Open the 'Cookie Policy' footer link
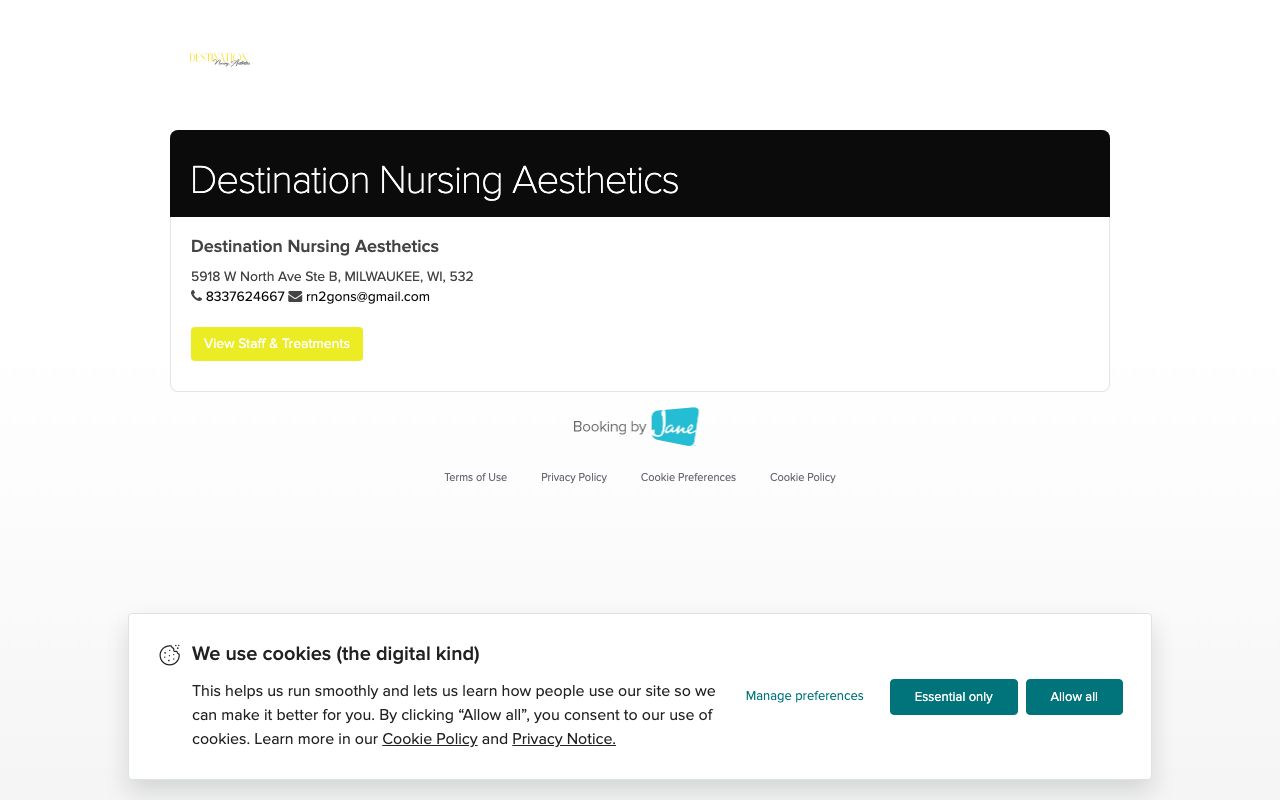The image size is (1280, 800). [802, 478]
